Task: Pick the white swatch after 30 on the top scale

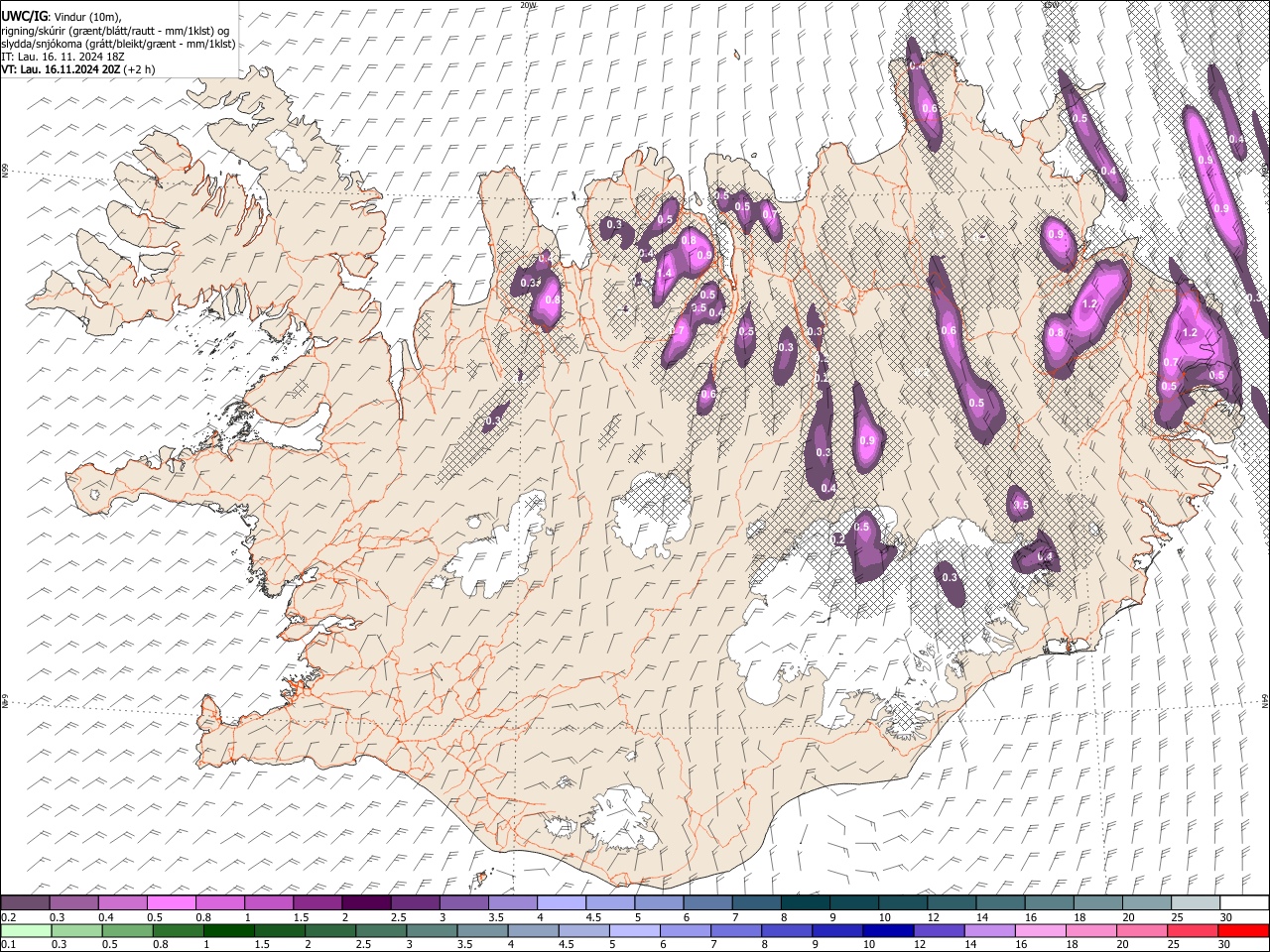Action: pyautogui.click(x=1243, y=903)
